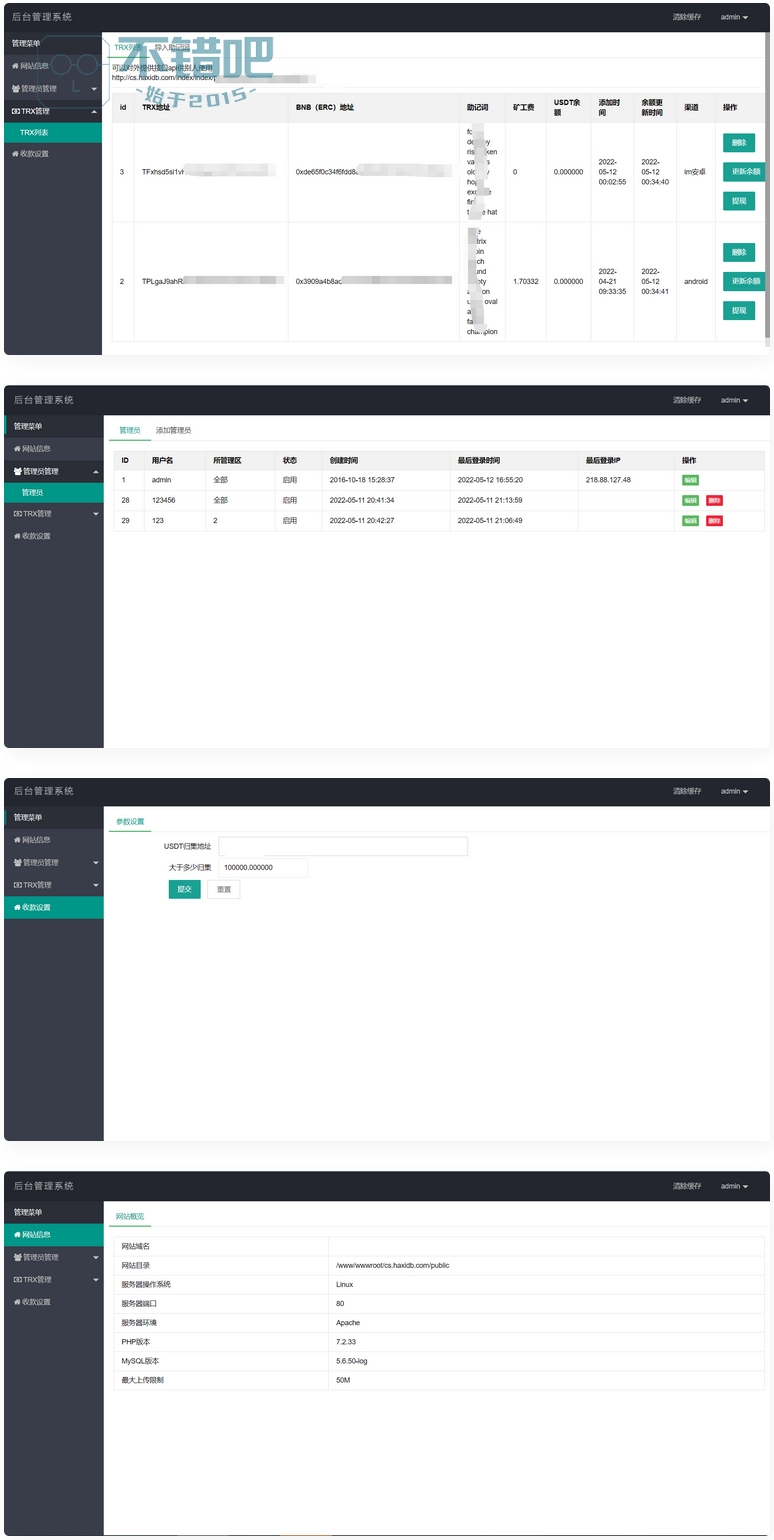
Task: Collapse the expanded TRX管理 menu above TRX列表
Action: click(94, 111)
